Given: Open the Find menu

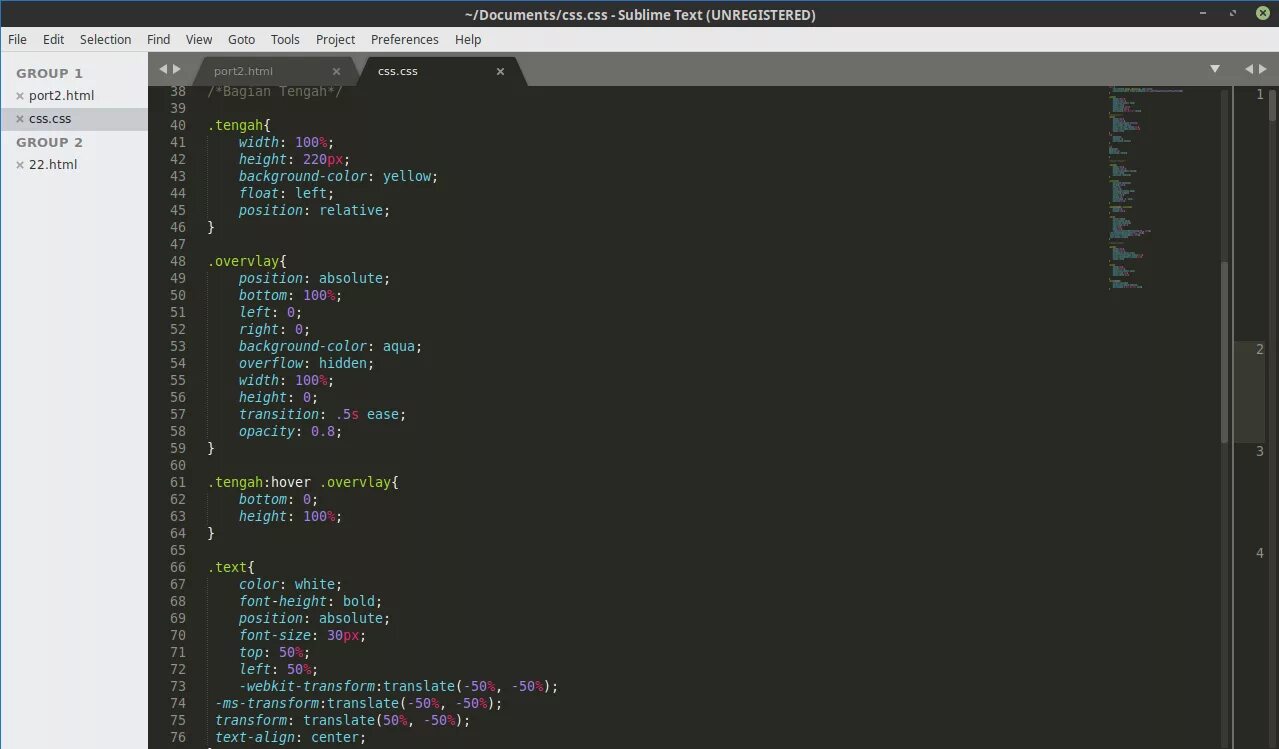Looking at the screenshot, I should point(158,39).
